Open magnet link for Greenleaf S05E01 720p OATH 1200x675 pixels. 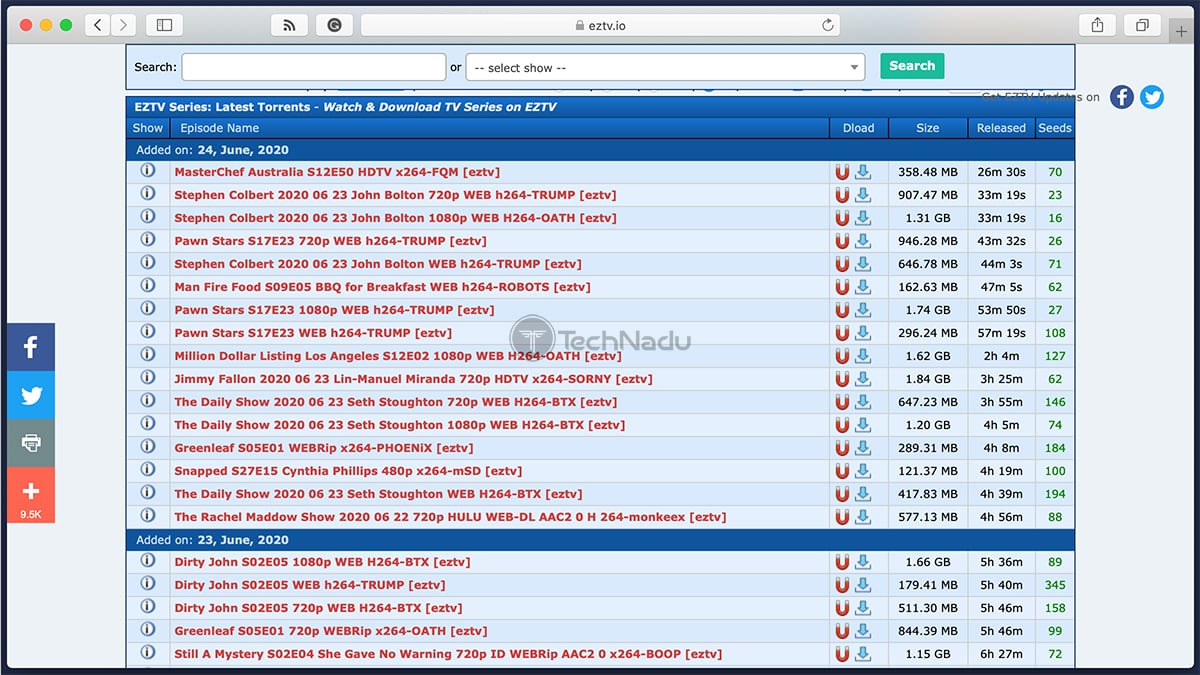tap(842, 631)
